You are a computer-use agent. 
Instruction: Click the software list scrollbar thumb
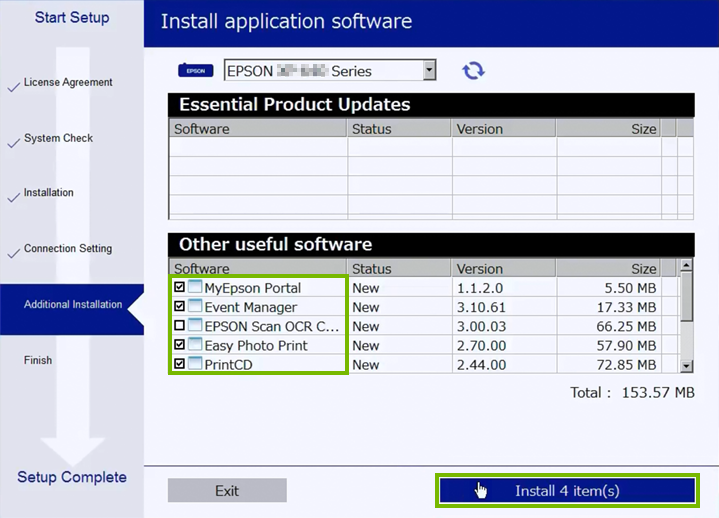[686, 297]
